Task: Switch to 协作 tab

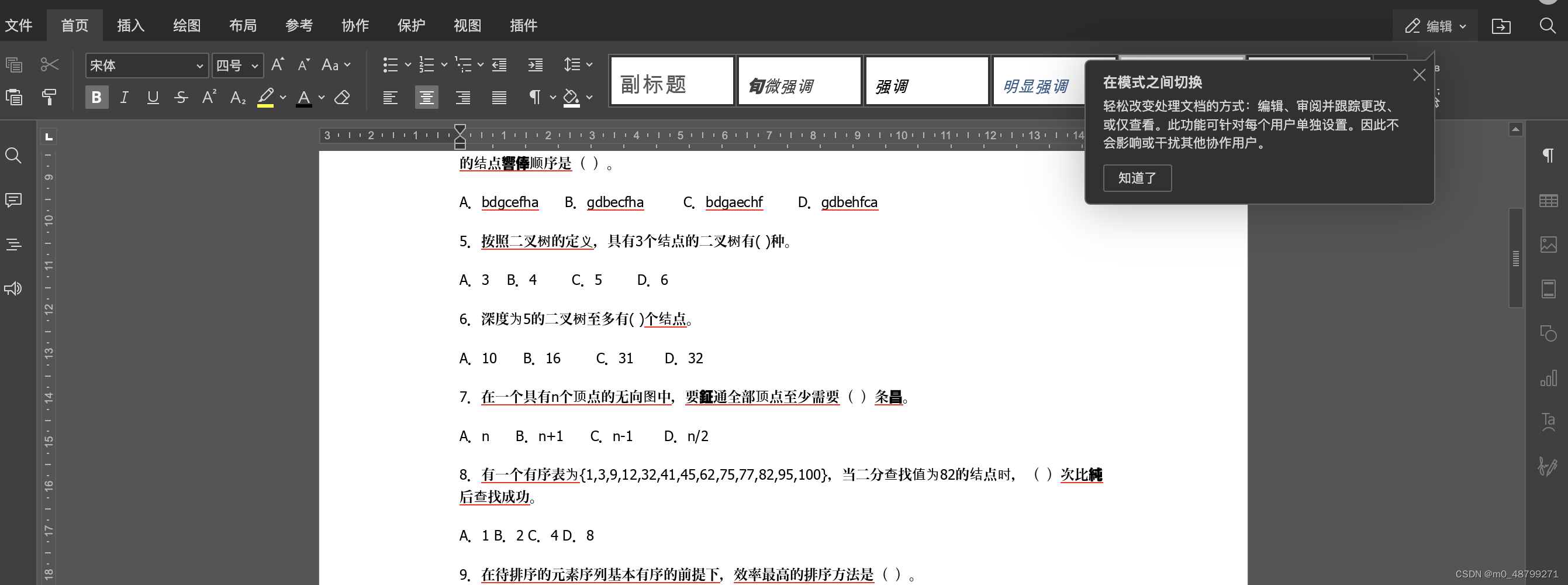Action: 355,26
